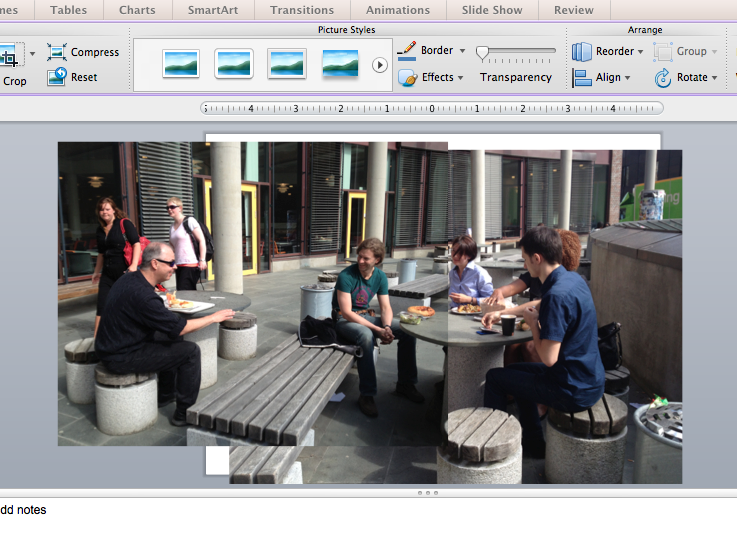737x546 pixels.
Task: Click the Reset picture icon
Action: 57,77
